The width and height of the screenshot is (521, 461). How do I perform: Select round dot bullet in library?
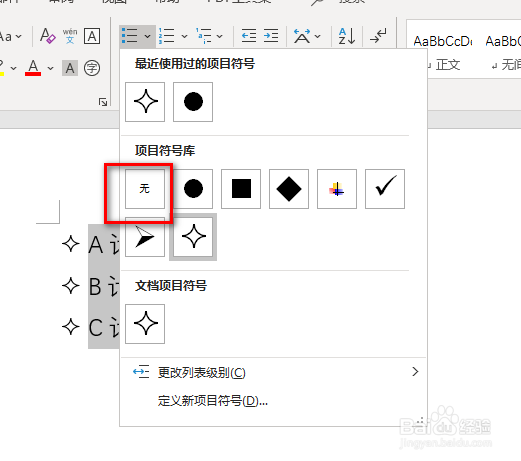click(x=193, y=189)
